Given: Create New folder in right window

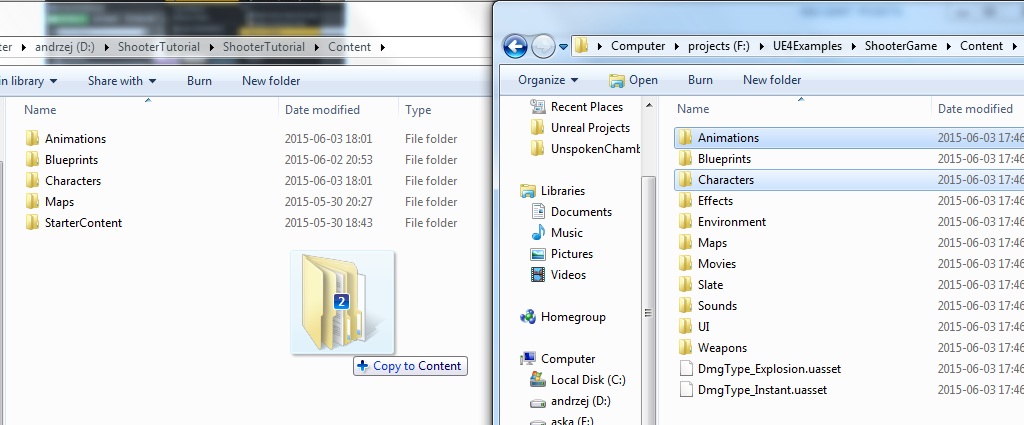Looking at the screenshot, I should coord(772,80).
